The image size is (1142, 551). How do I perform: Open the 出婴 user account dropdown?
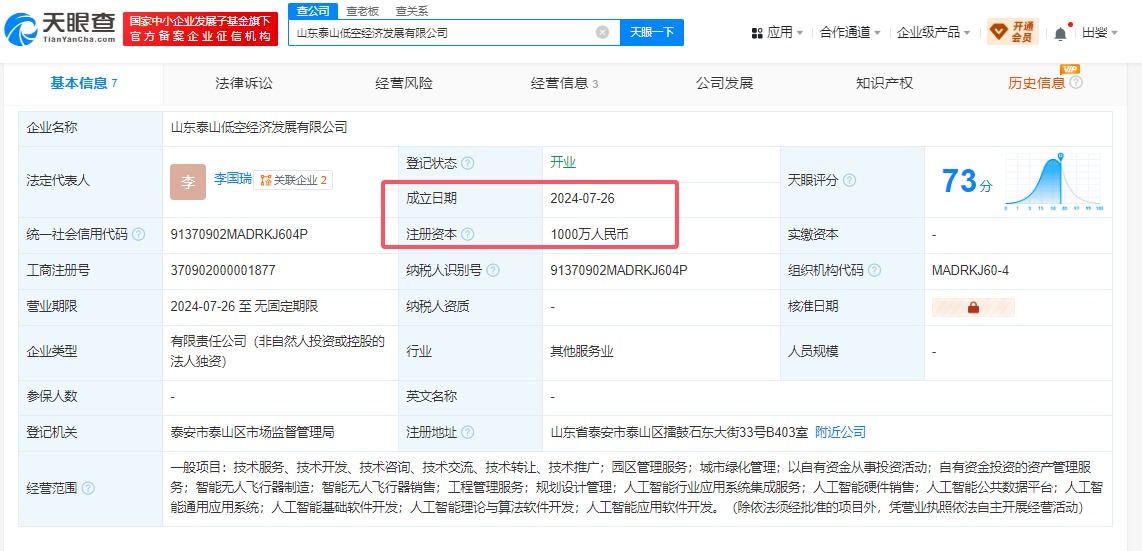pos(1100,33)
